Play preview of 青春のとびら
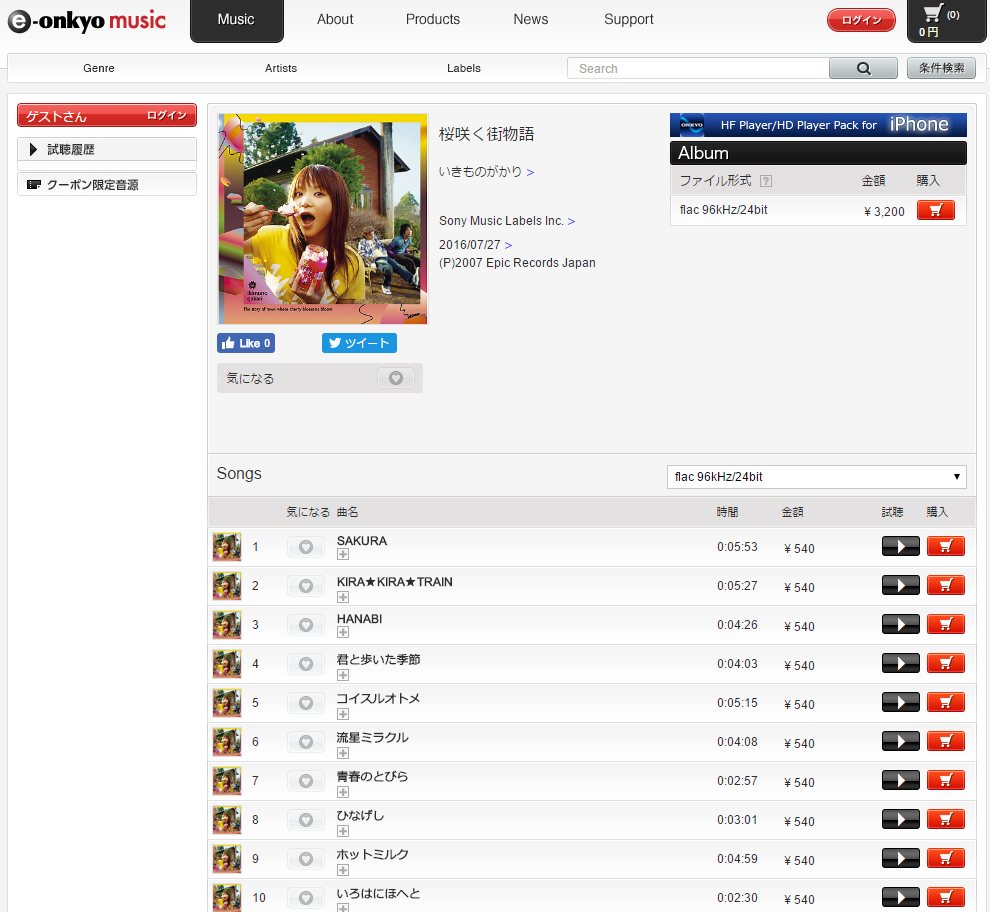This screenshot has width=990, height=912. (900, 781)
